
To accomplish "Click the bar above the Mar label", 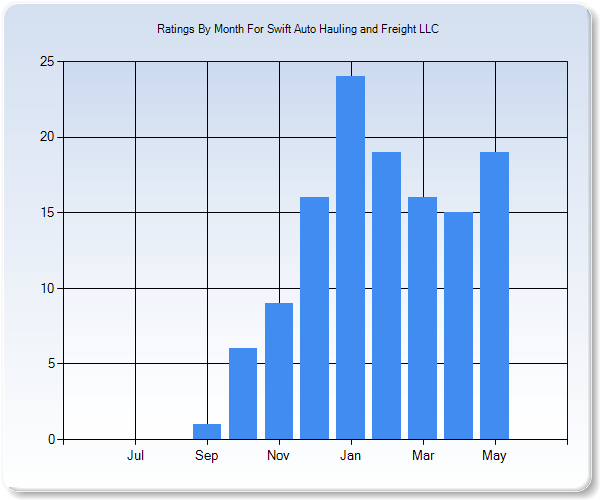I will pos(422,318).
